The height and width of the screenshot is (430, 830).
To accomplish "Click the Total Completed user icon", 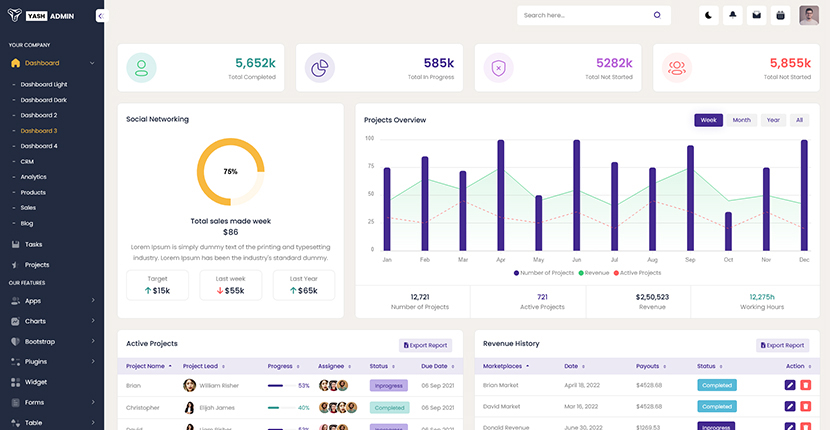I will 141,68.
